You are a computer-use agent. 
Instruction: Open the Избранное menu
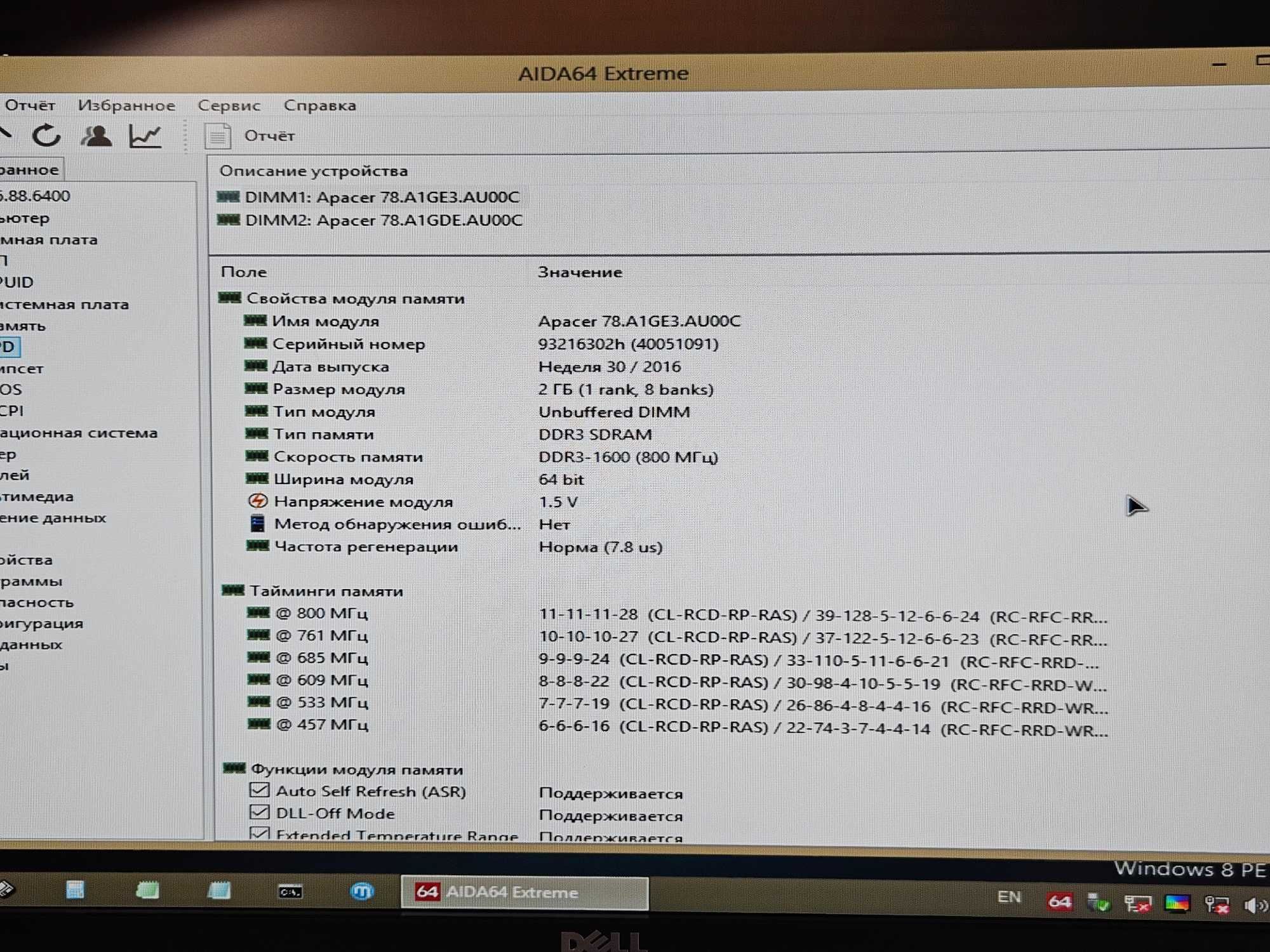[x=126, y=105]
